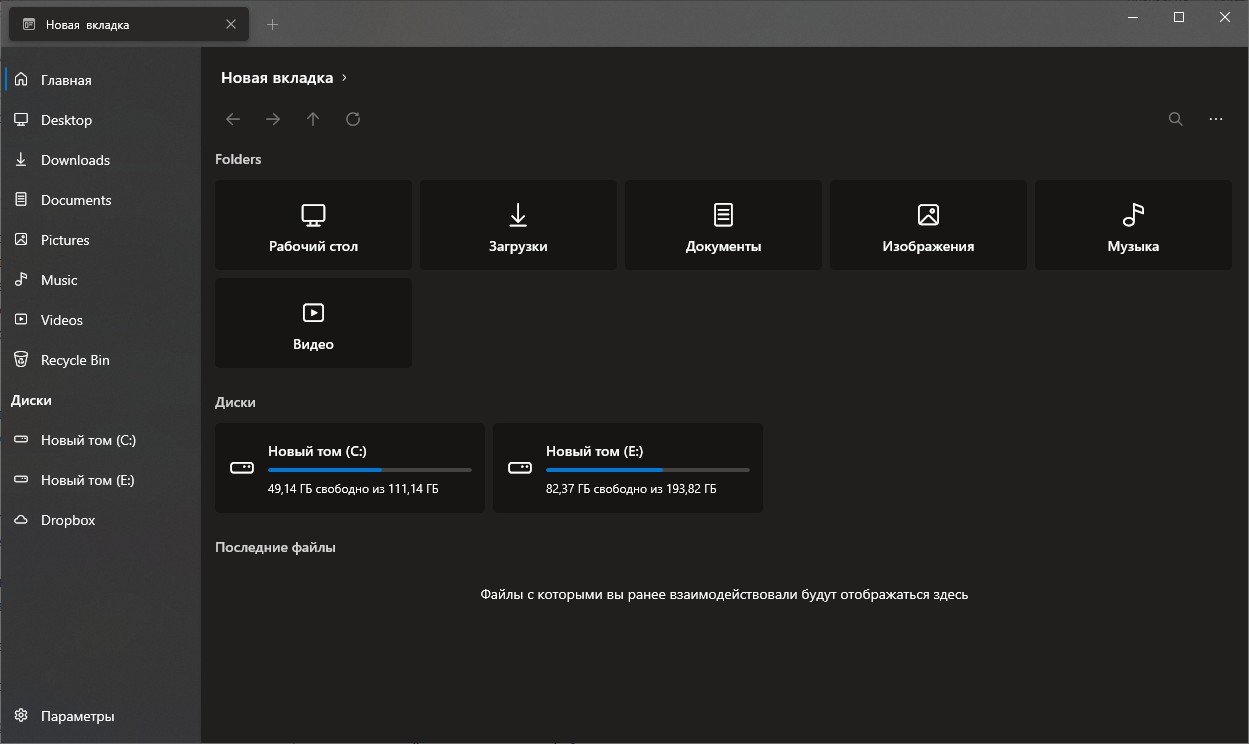Open Downloads in the sidebar
Screen dimensions: 1249x744
point(100,160)
